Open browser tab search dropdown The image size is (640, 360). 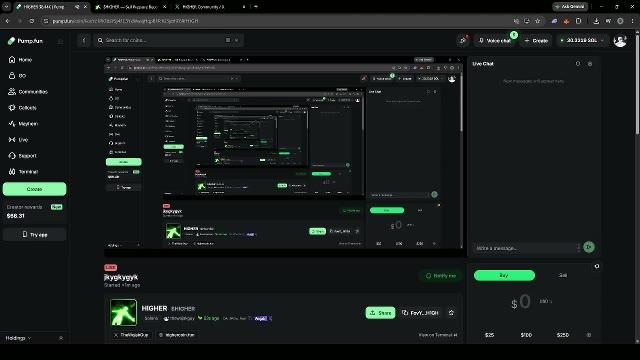(x=6, y=7)
